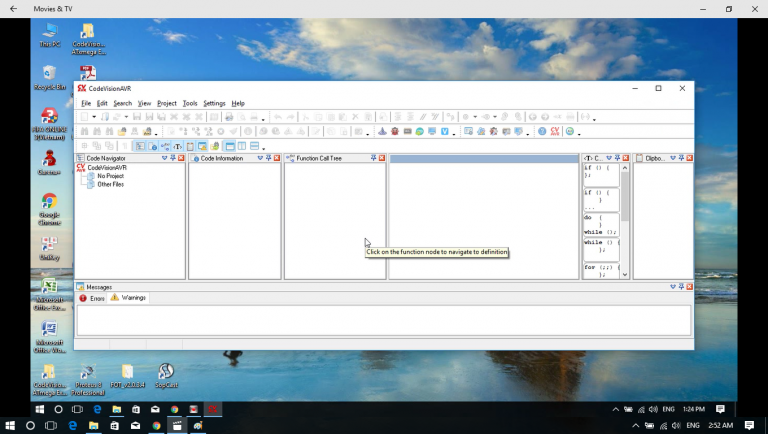
Task: Open the Code Navigator panel dropdown arrow
Action: [163, 158]
